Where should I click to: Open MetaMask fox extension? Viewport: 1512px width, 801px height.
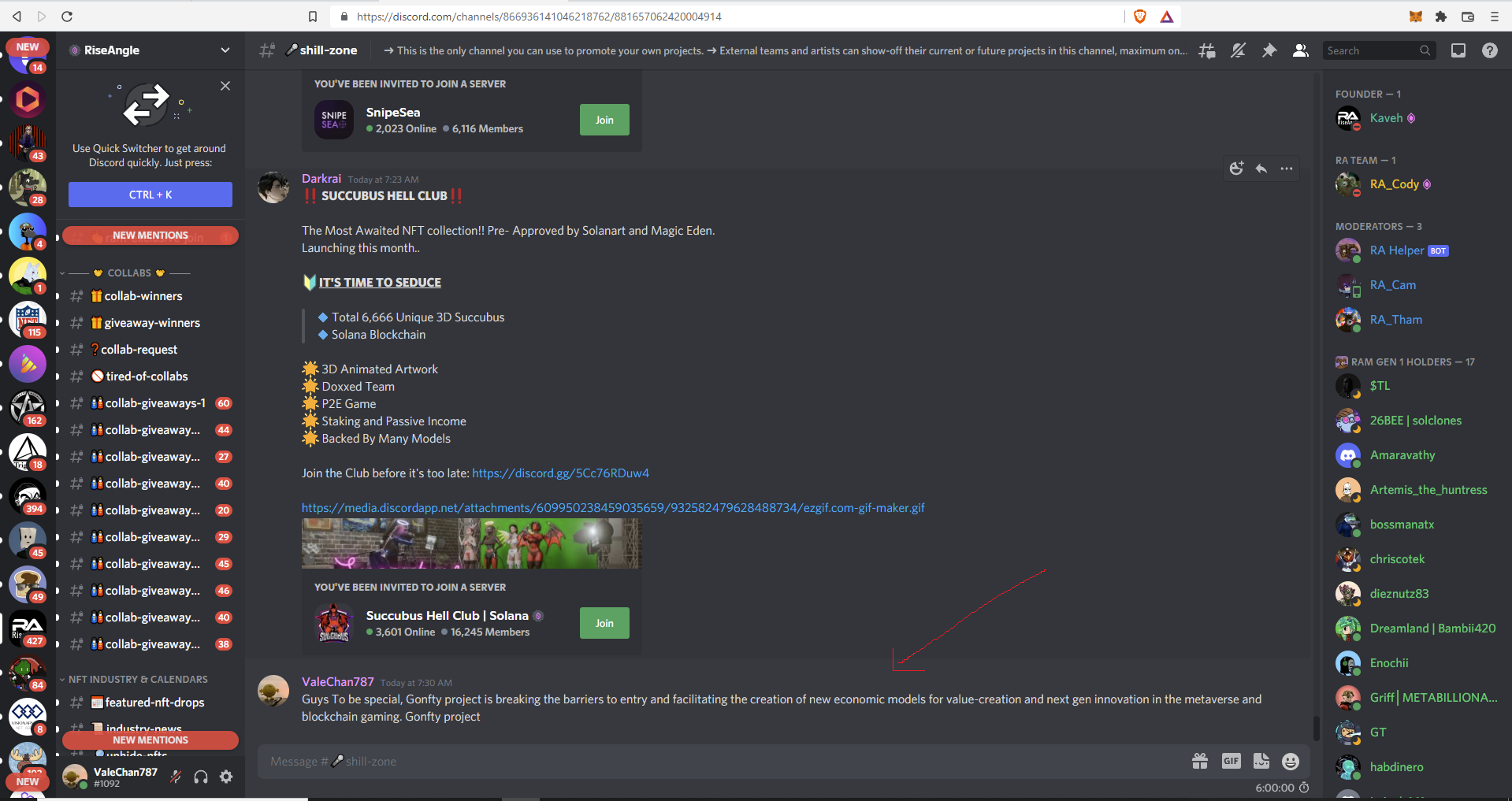pyautogui.click(x=1416, y=17)
